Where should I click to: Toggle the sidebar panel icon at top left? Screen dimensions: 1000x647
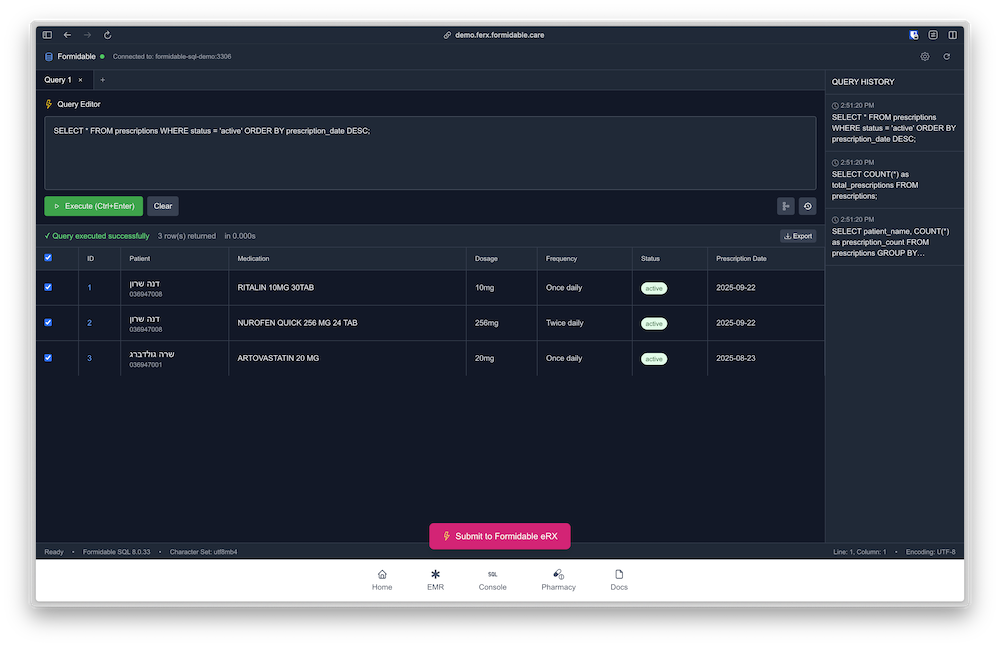click(46, 34)
